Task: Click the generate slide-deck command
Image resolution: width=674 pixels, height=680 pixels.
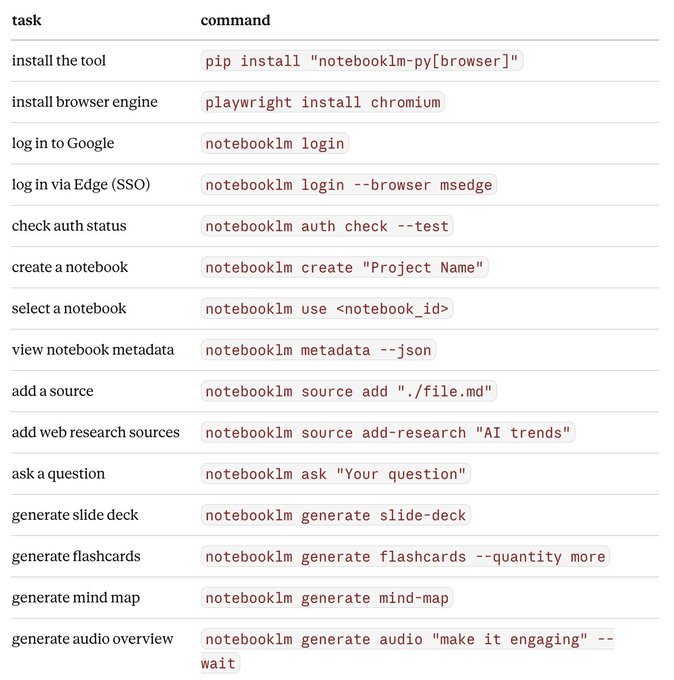Action: pos(335,516)
